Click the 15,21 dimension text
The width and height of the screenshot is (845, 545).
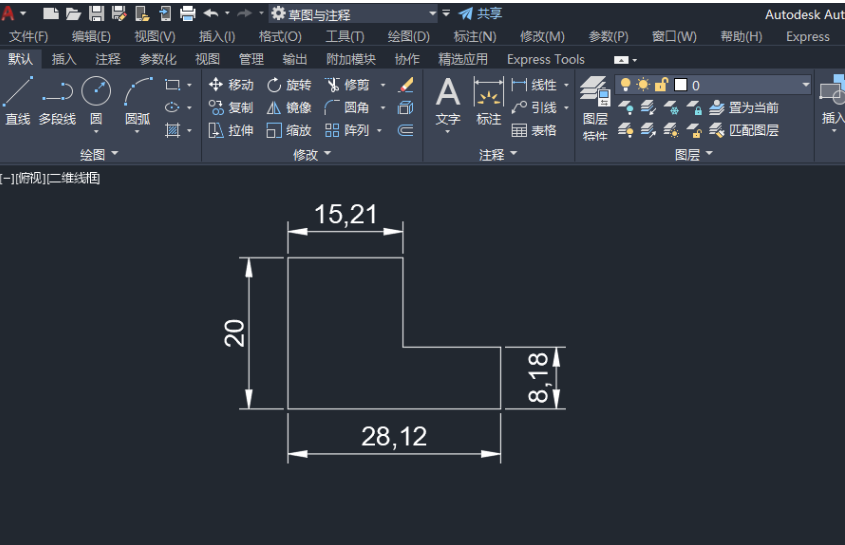[x=345, y=214]
